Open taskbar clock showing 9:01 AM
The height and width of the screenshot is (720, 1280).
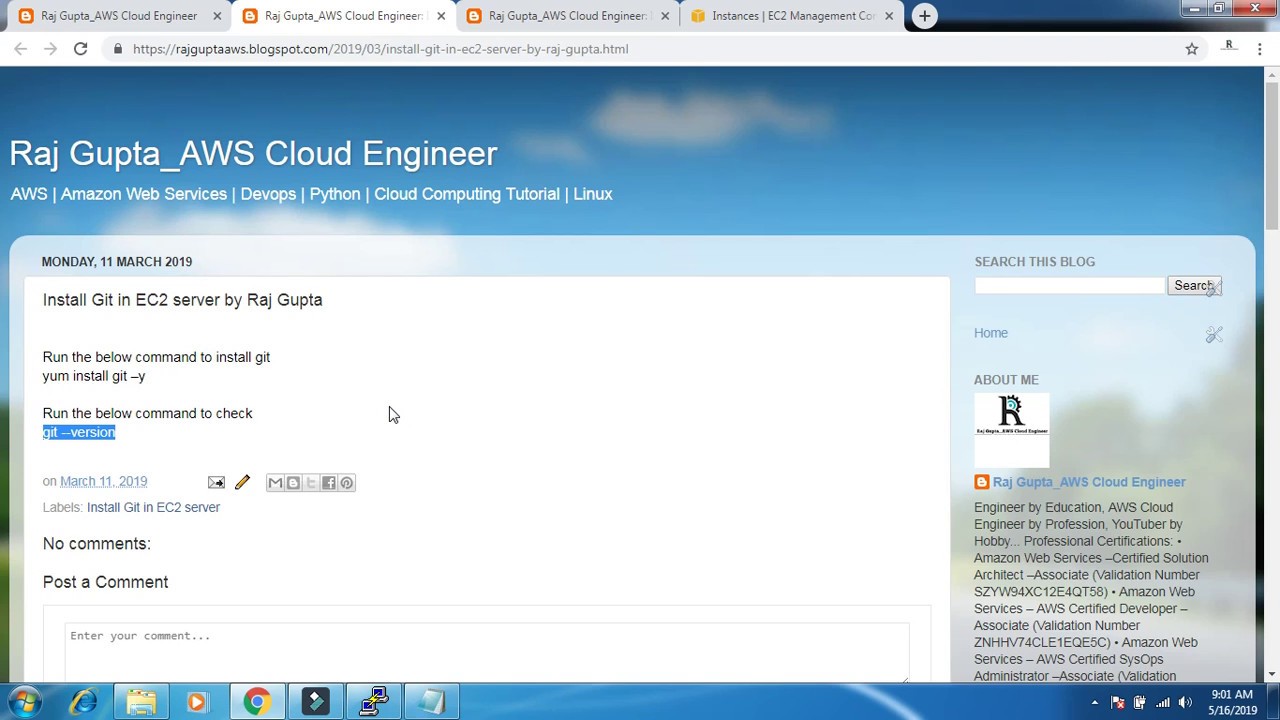1232,702
